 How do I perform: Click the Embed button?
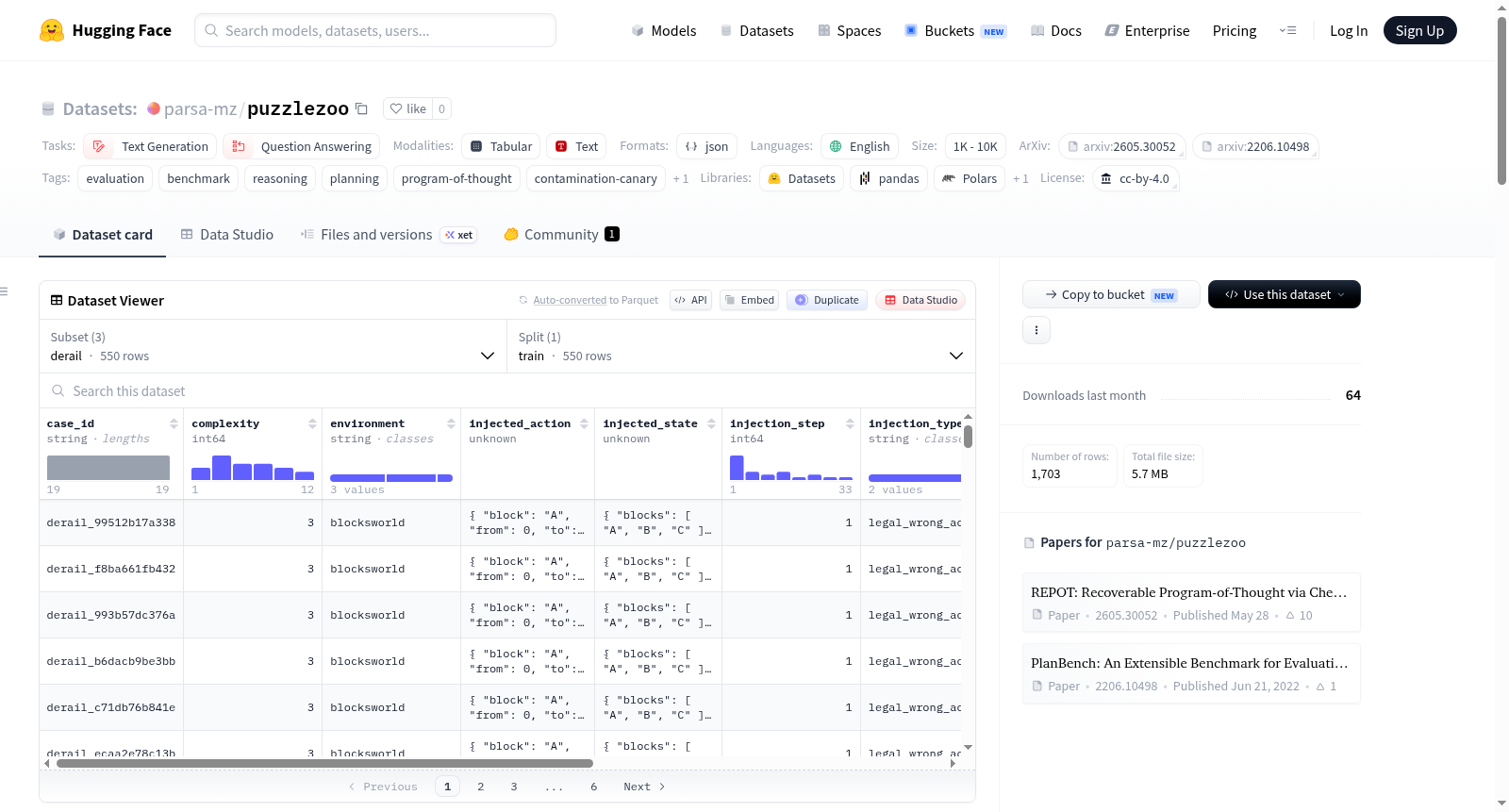pyautogui.click(x=749, y=300)
